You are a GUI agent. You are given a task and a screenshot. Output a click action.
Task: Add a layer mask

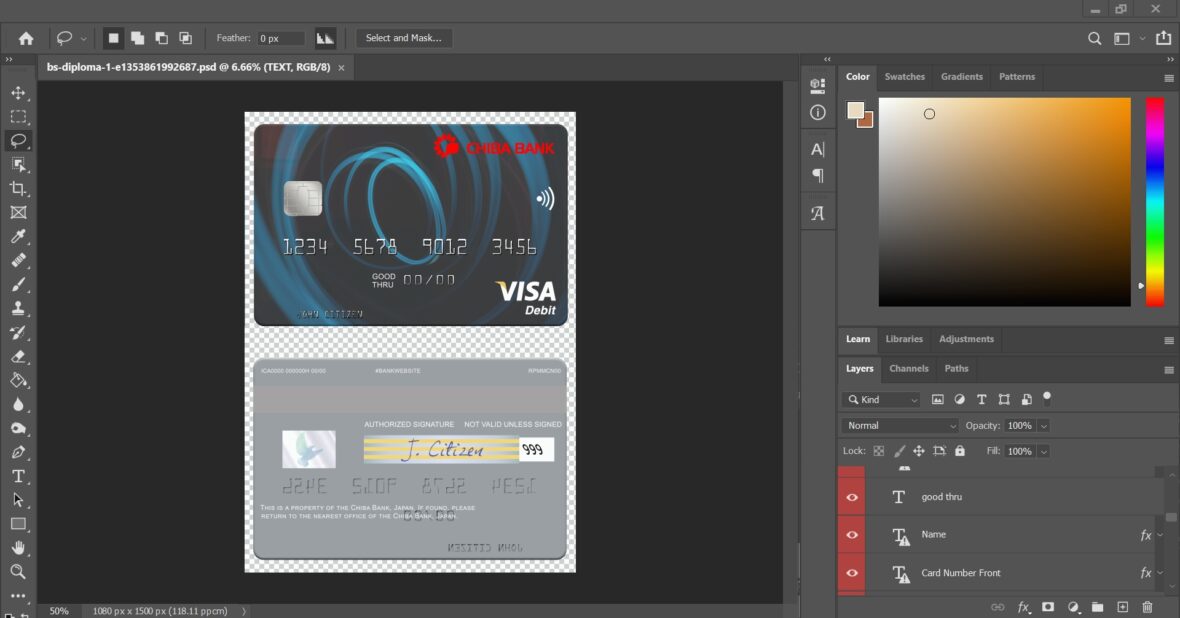1048,607
